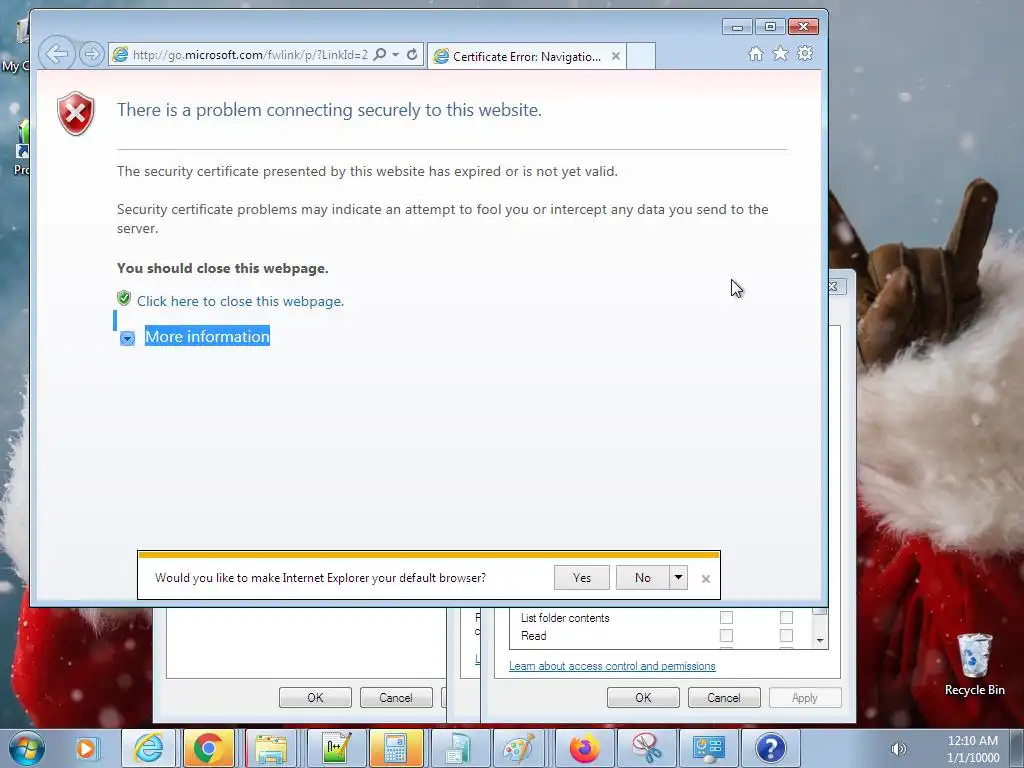Expand the More information section

pos(206,336)
